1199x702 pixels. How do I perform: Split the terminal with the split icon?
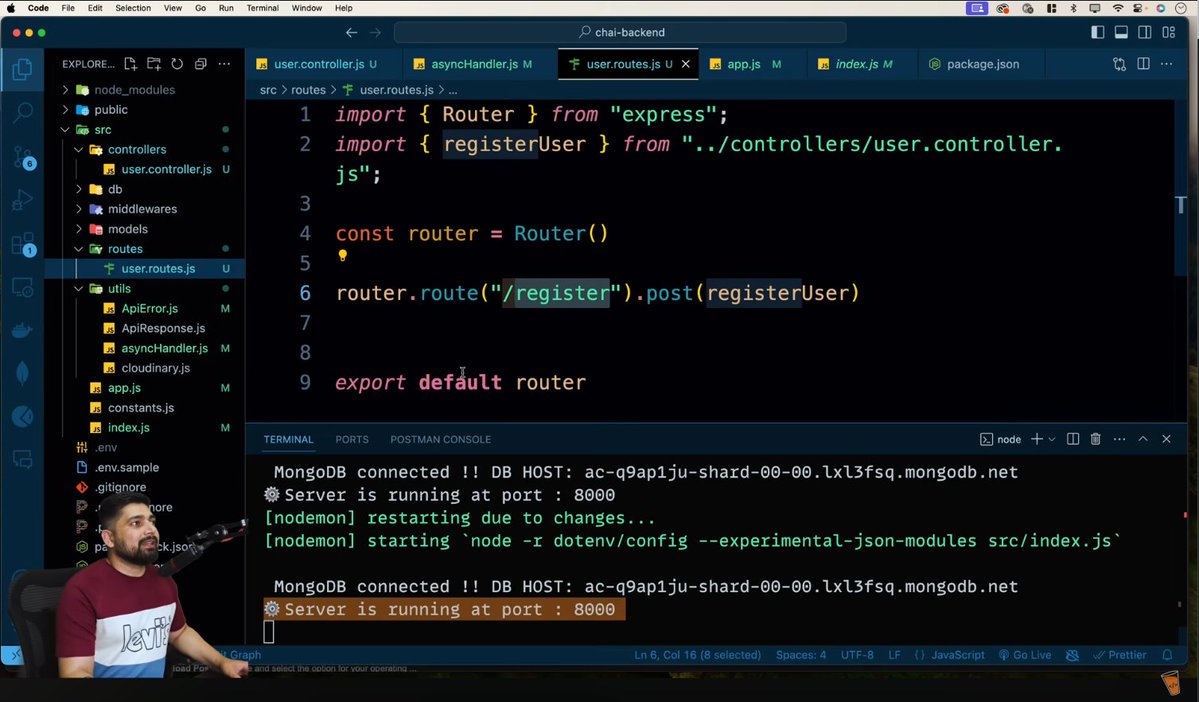coord(1073,439)
